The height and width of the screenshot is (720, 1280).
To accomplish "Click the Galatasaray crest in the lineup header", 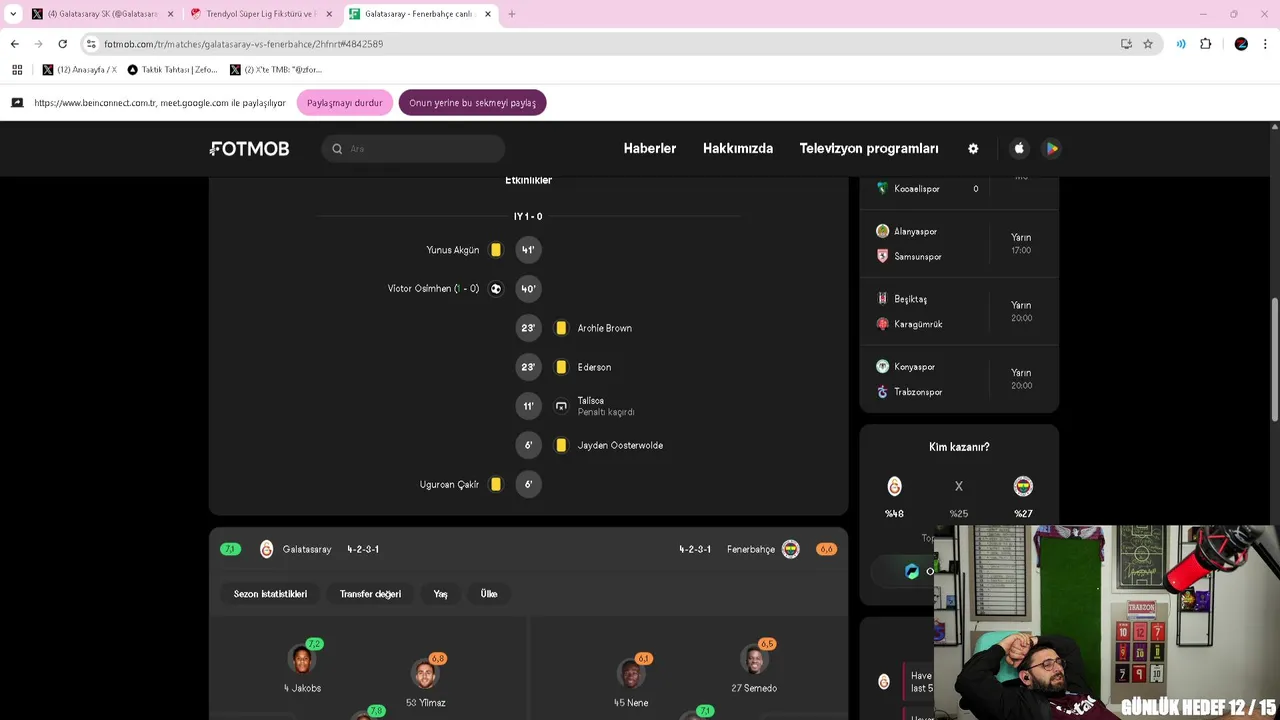I will coord(266,549).
